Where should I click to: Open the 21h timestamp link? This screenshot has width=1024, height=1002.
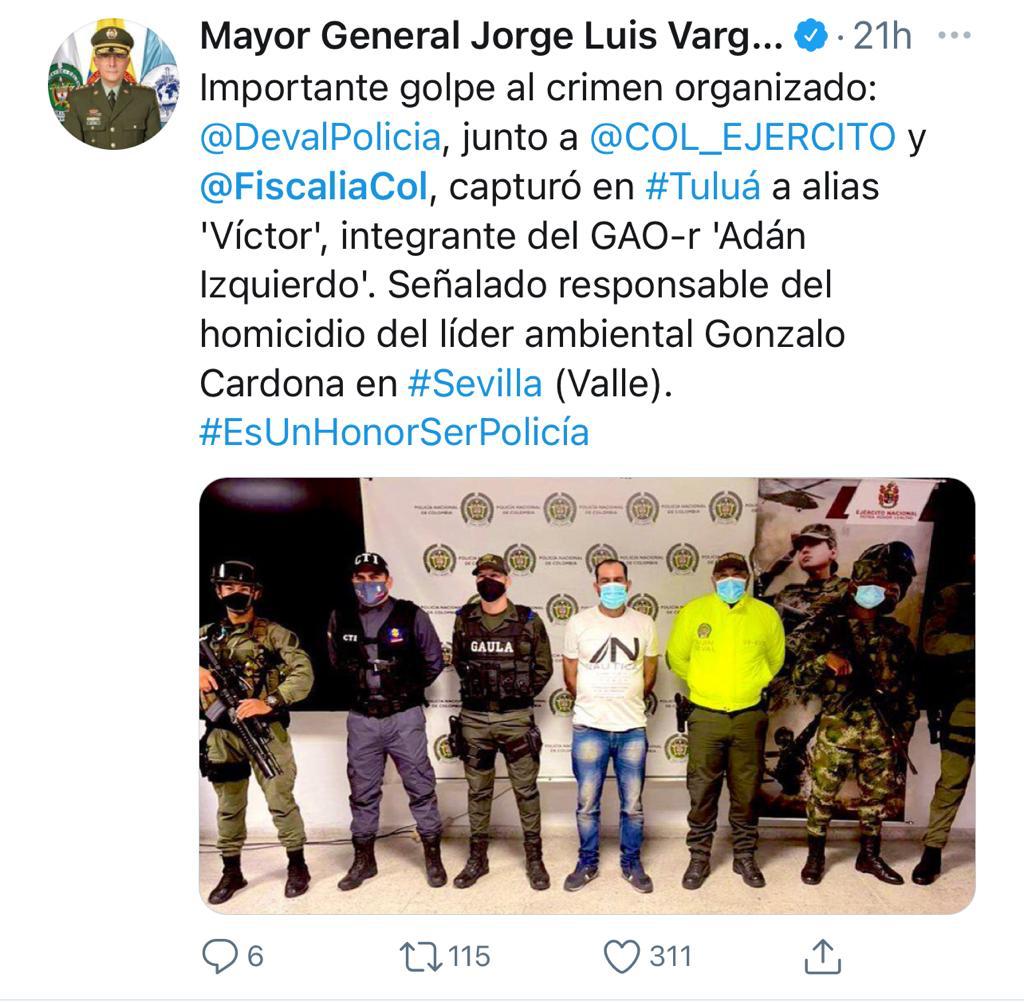[882, 36]
